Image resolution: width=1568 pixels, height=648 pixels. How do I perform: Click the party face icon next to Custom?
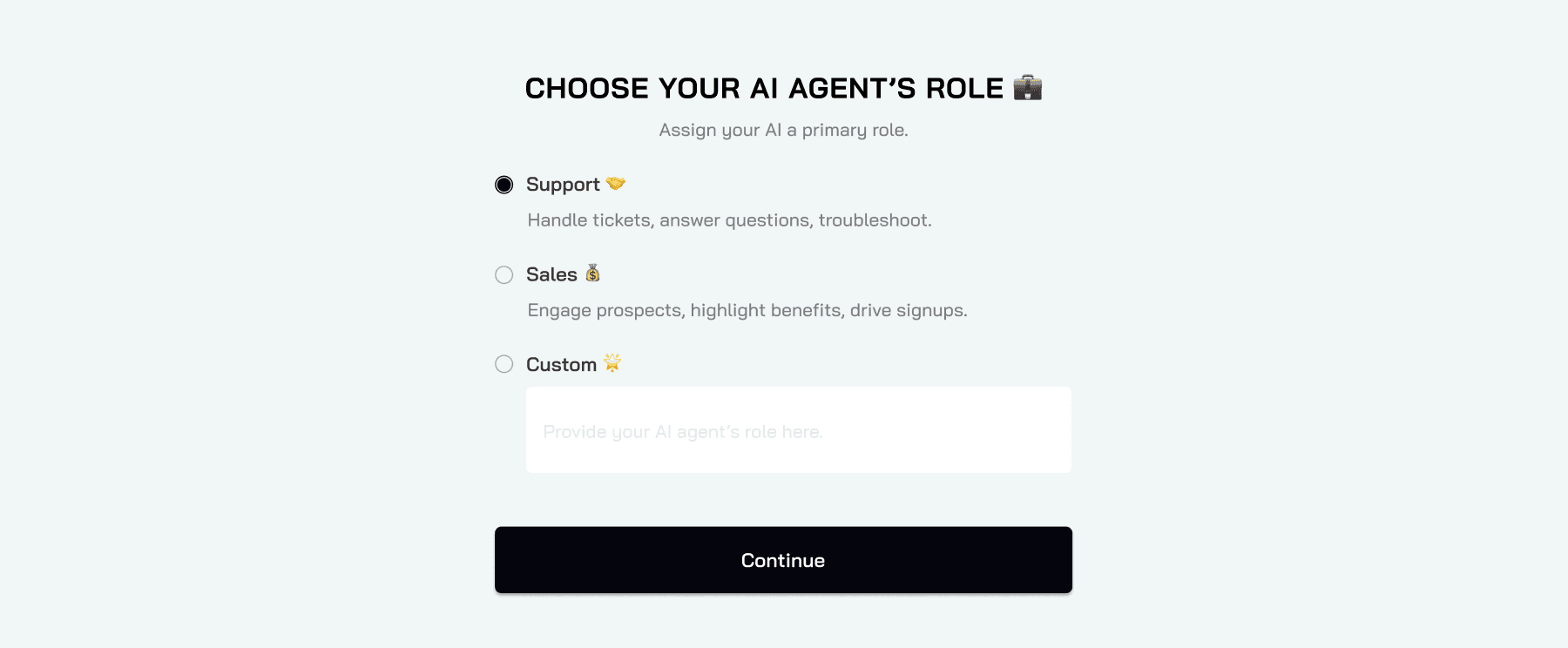(613, 363)
